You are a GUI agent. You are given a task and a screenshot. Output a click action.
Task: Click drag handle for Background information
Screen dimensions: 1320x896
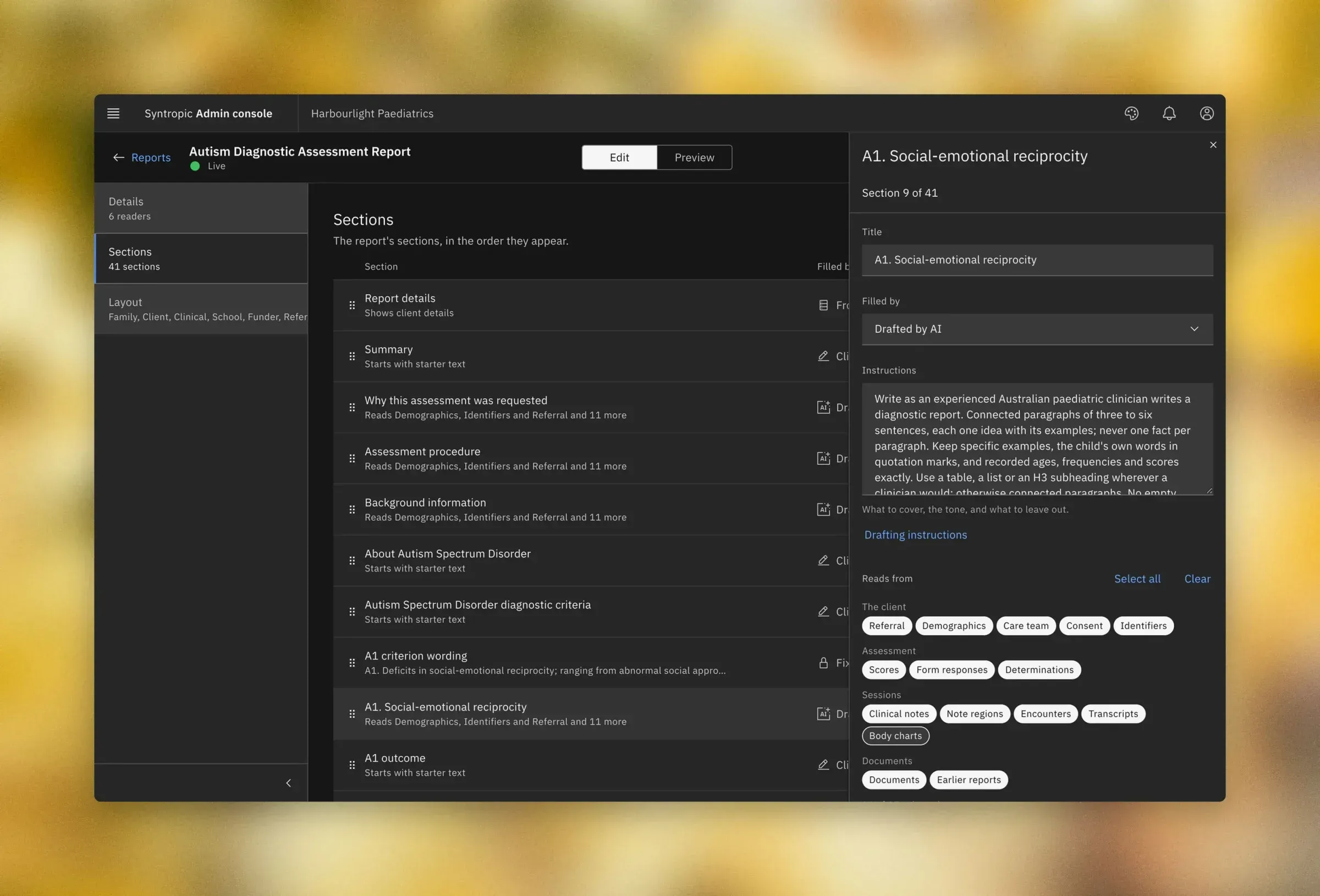(352, 509)
